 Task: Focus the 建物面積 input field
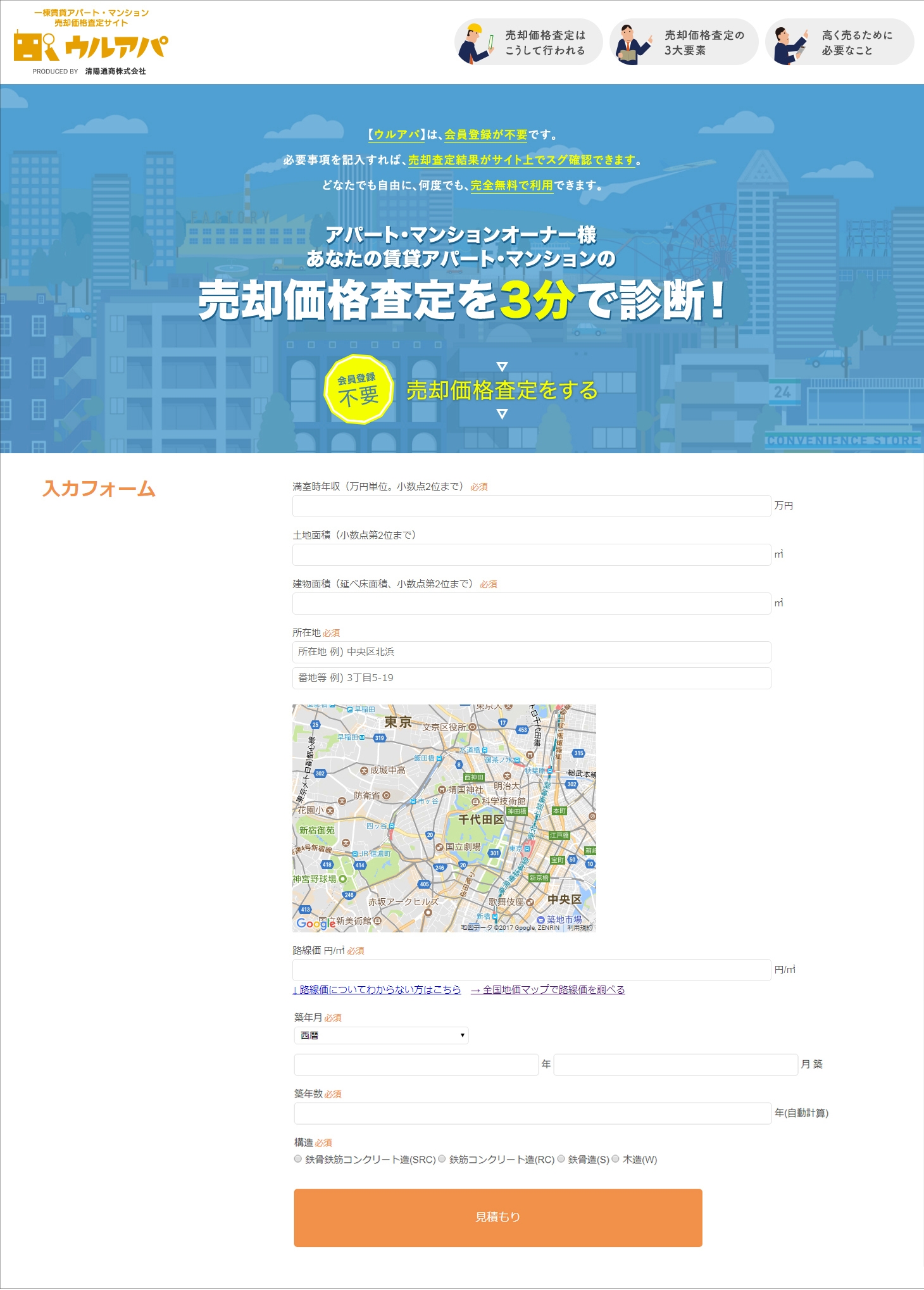click(x=532, y=603)
